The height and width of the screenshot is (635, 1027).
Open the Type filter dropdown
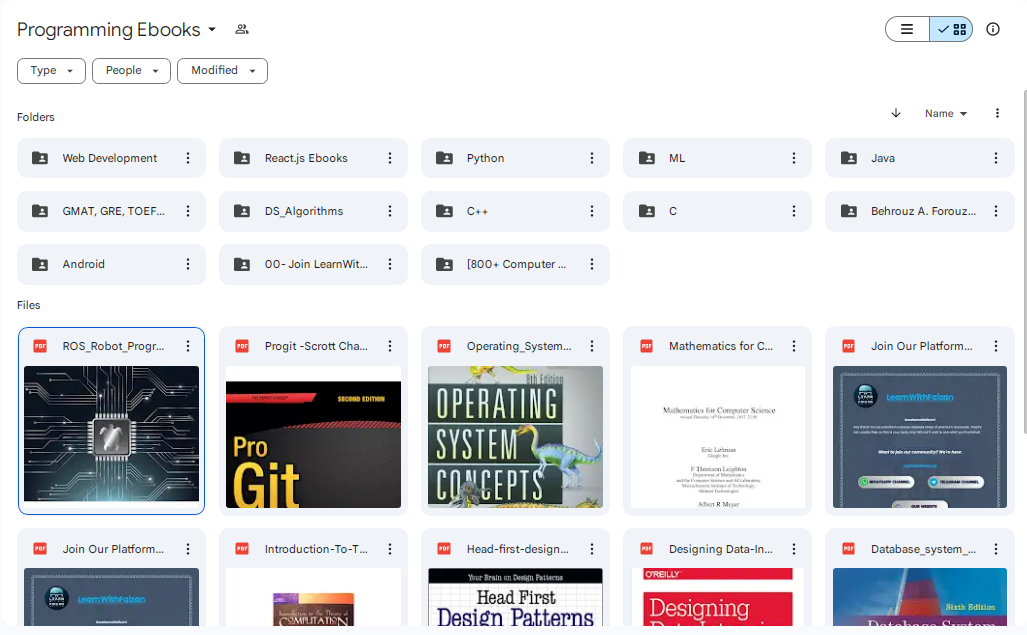click(51, 71)
